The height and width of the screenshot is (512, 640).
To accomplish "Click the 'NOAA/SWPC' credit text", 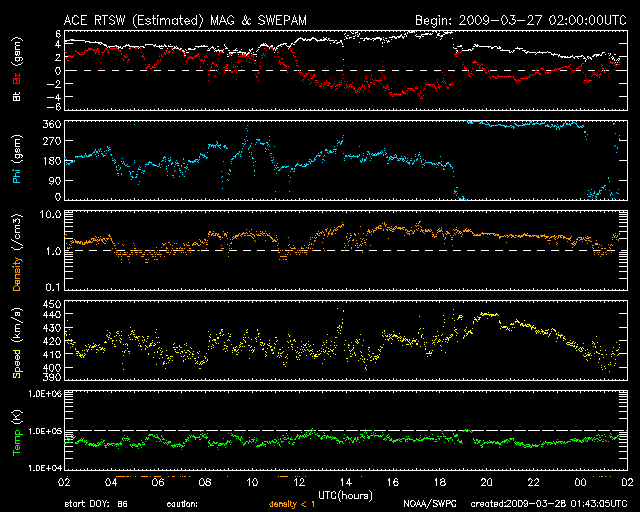I will (430, 504).
